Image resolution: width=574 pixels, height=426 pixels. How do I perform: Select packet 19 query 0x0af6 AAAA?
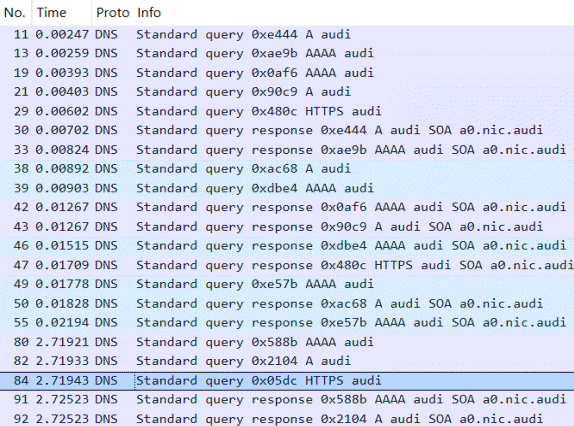coord(287,73)
